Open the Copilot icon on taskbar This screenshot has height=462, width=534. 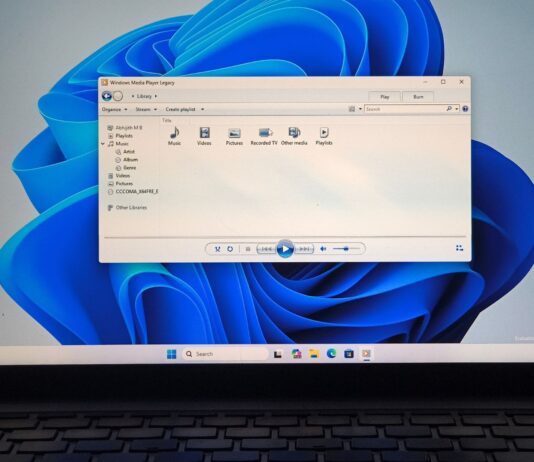pyautogui.click(x=297, y=354)
